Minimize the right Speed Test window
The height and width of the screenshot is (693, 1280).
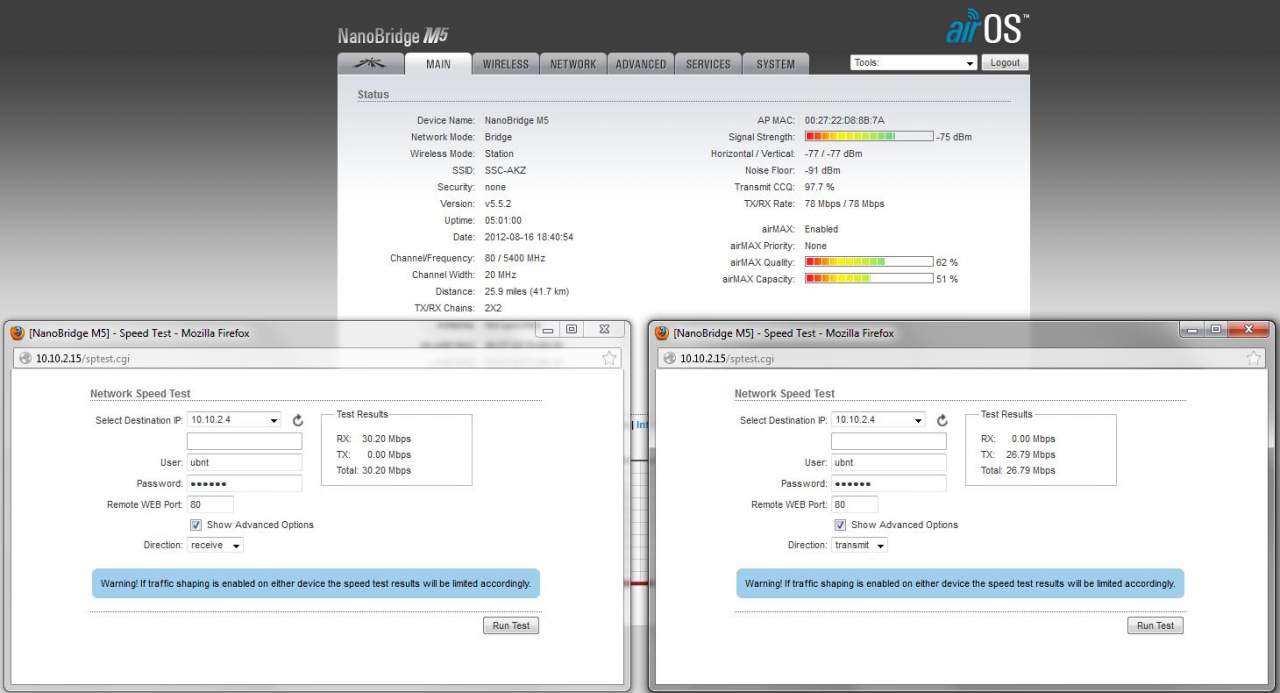pyautogui.click(x=1193, y=329)
